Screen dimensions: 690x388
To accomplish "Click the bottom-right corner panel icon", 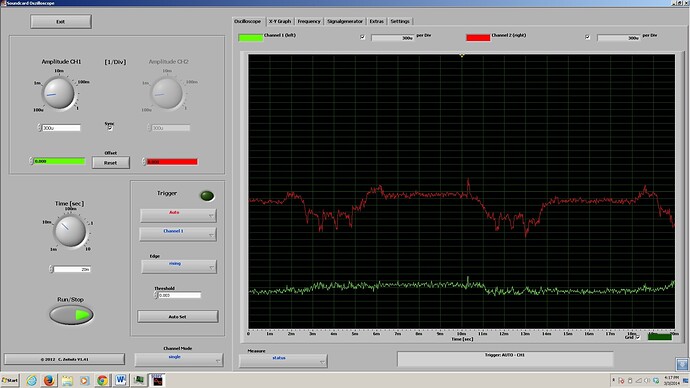I will tap(682, 364).
